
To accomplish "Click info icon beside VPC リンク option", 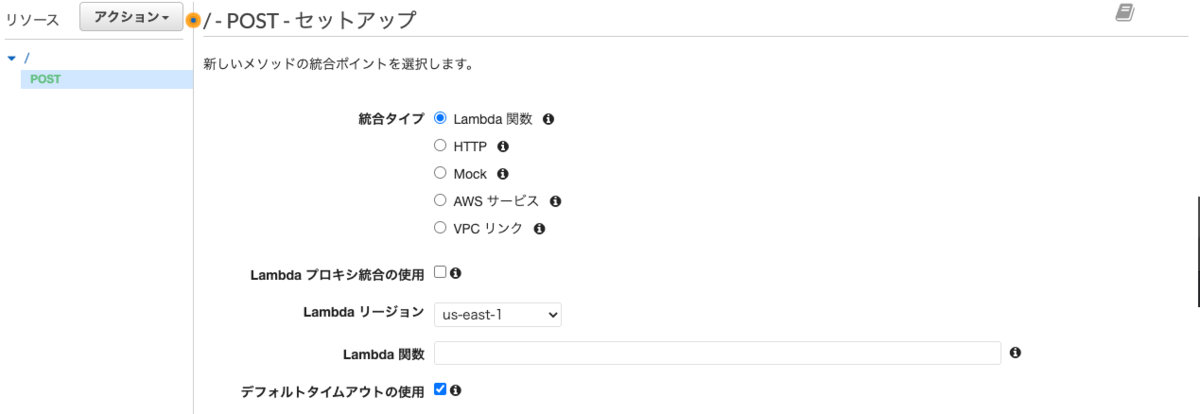I will [539, 229].
